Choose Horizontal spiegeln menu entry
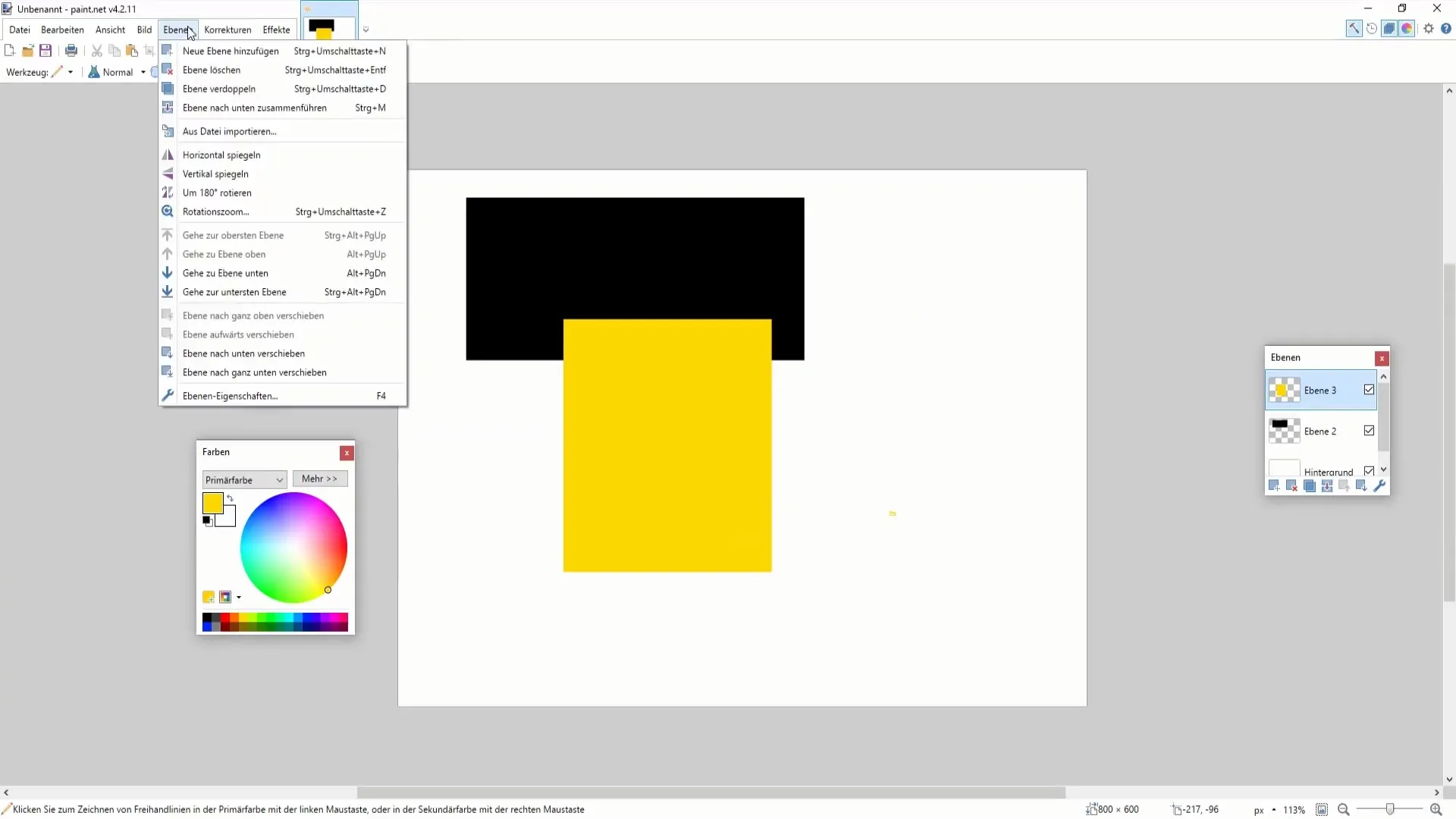Screen dimensions: 1456x819 [x=283, y=155]
